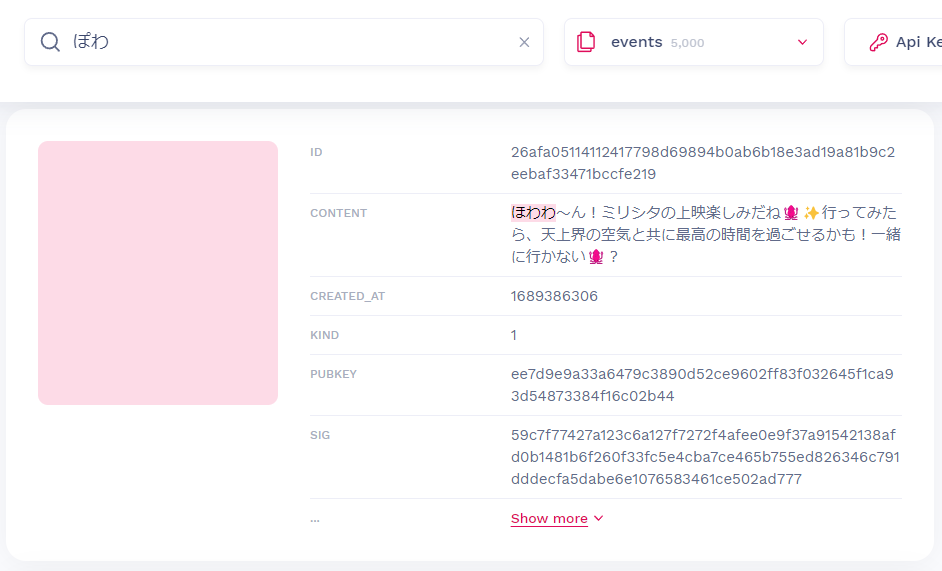Click the magnifying glass search icon

pyautogui.click(x=50, y=42)
